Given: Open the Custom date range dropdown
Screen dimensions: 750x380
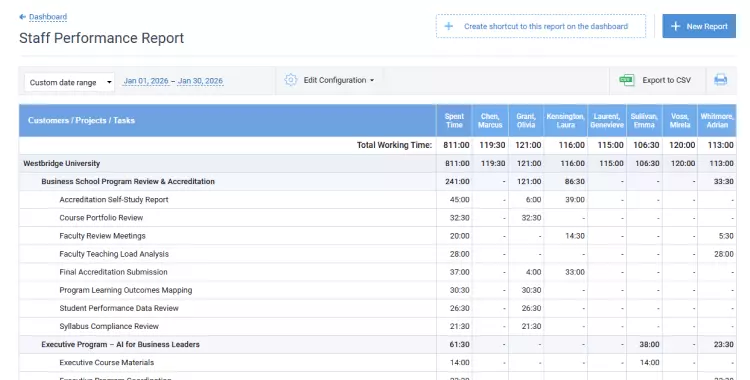Looking at the screenshot, I should (x=69, y=82).
